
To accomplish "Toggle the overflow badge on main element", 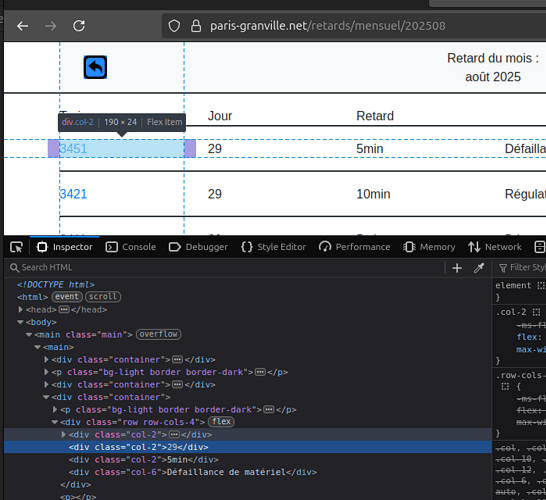I will coord(158,334).
